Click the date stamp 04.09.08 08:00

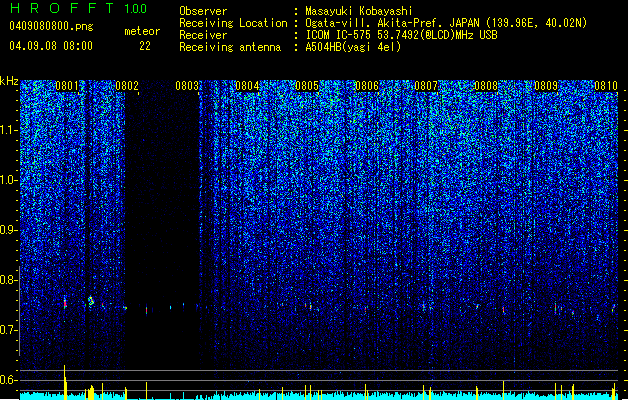51,45
